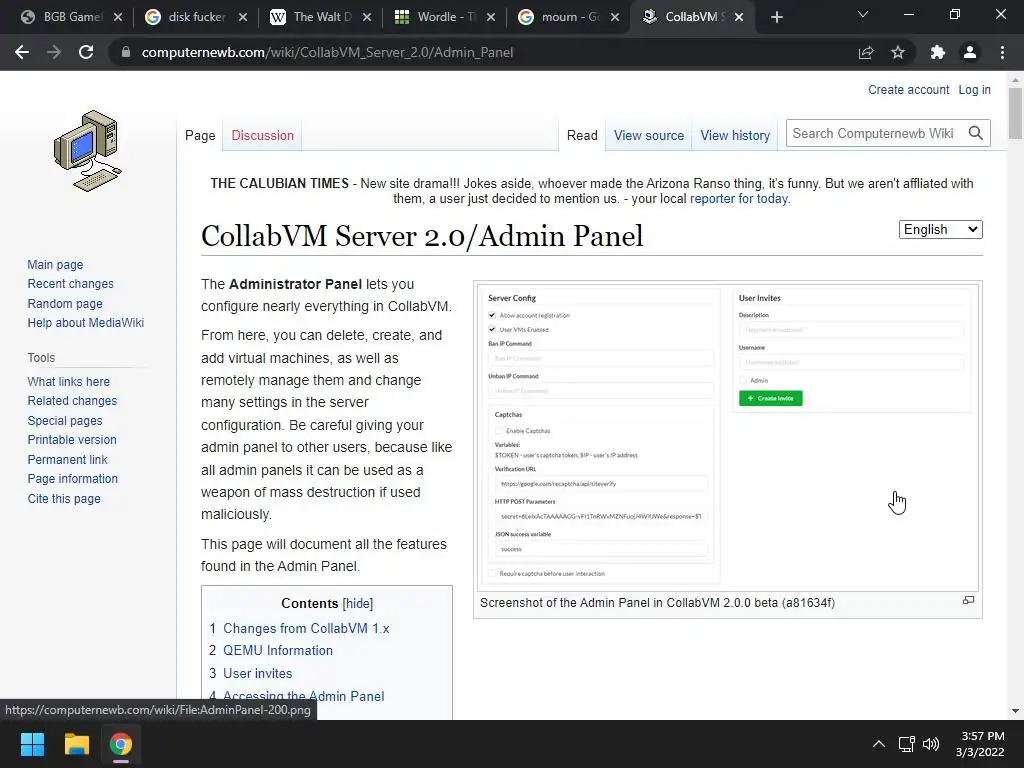Open Related changes link
Image resolution: width=1024 pixels, height=768 pixels.
click(72, 400)
